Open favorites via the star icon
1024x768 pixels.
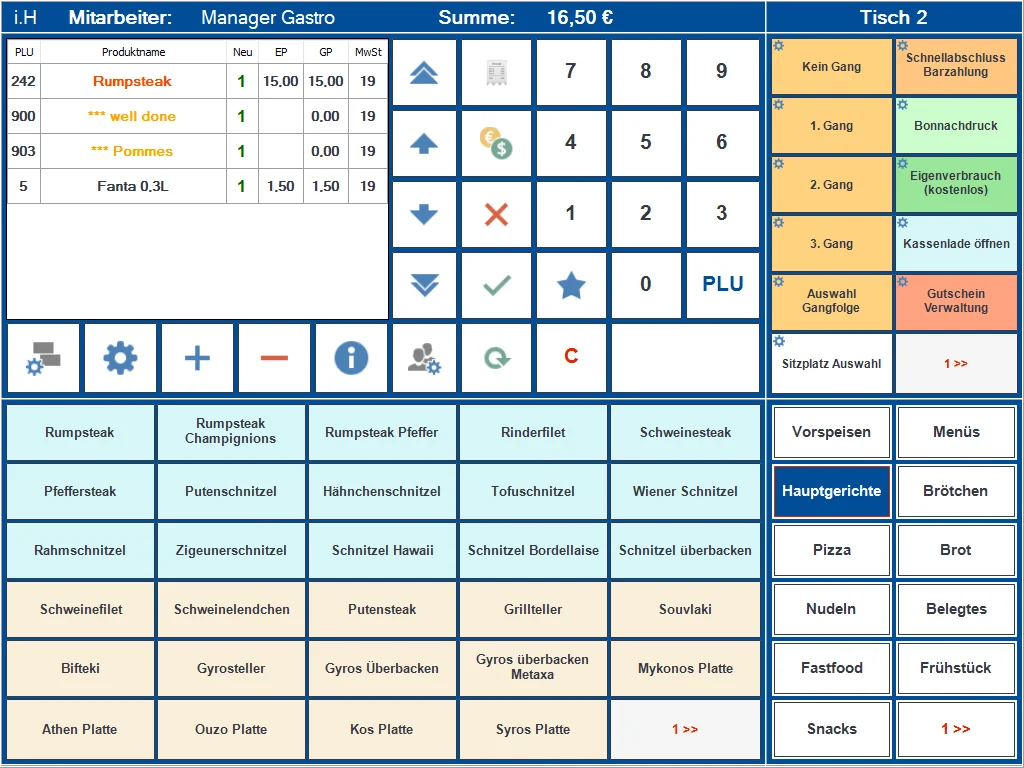(x=570, y=285)
